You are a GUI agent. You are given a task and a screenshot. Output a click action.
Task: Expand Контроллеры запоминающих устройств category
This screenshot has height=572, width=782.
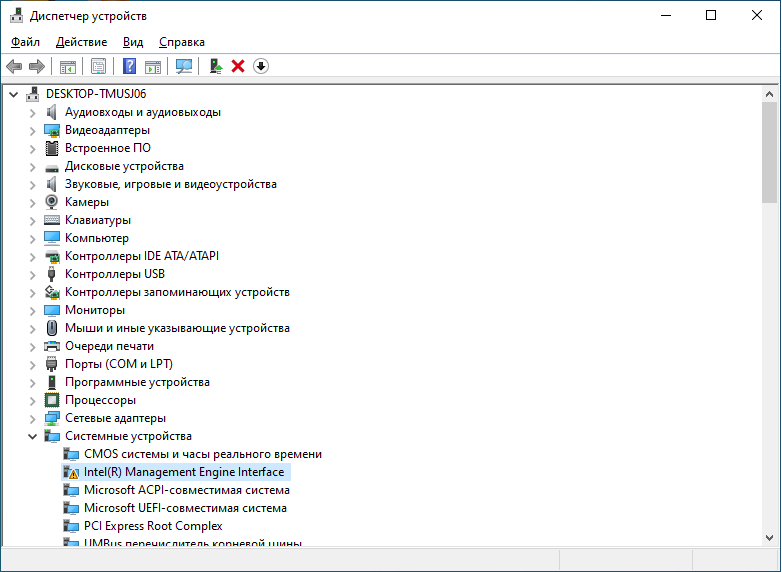tap(32, 292)
